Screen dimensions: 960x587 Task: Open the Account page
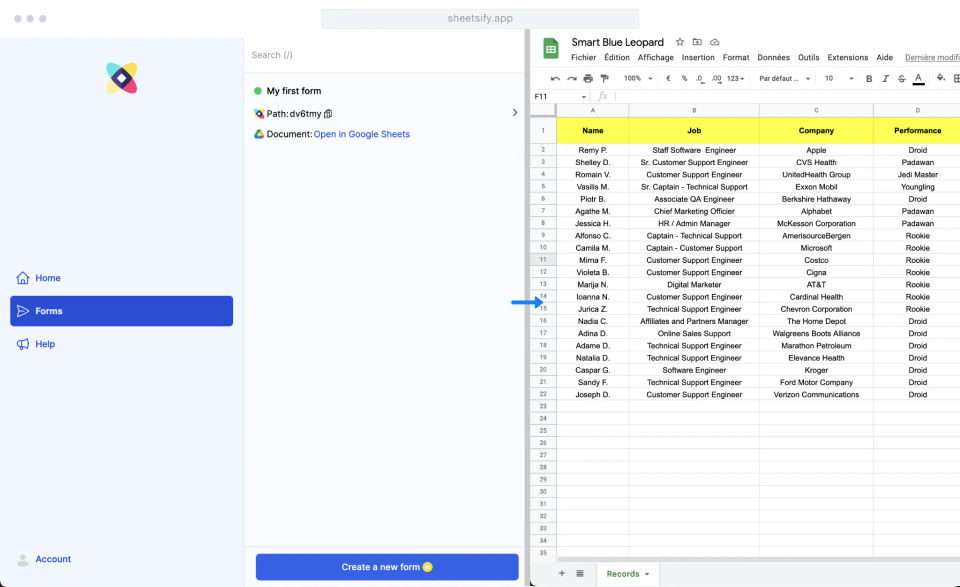pyautogui.click(x=53, y=559)
